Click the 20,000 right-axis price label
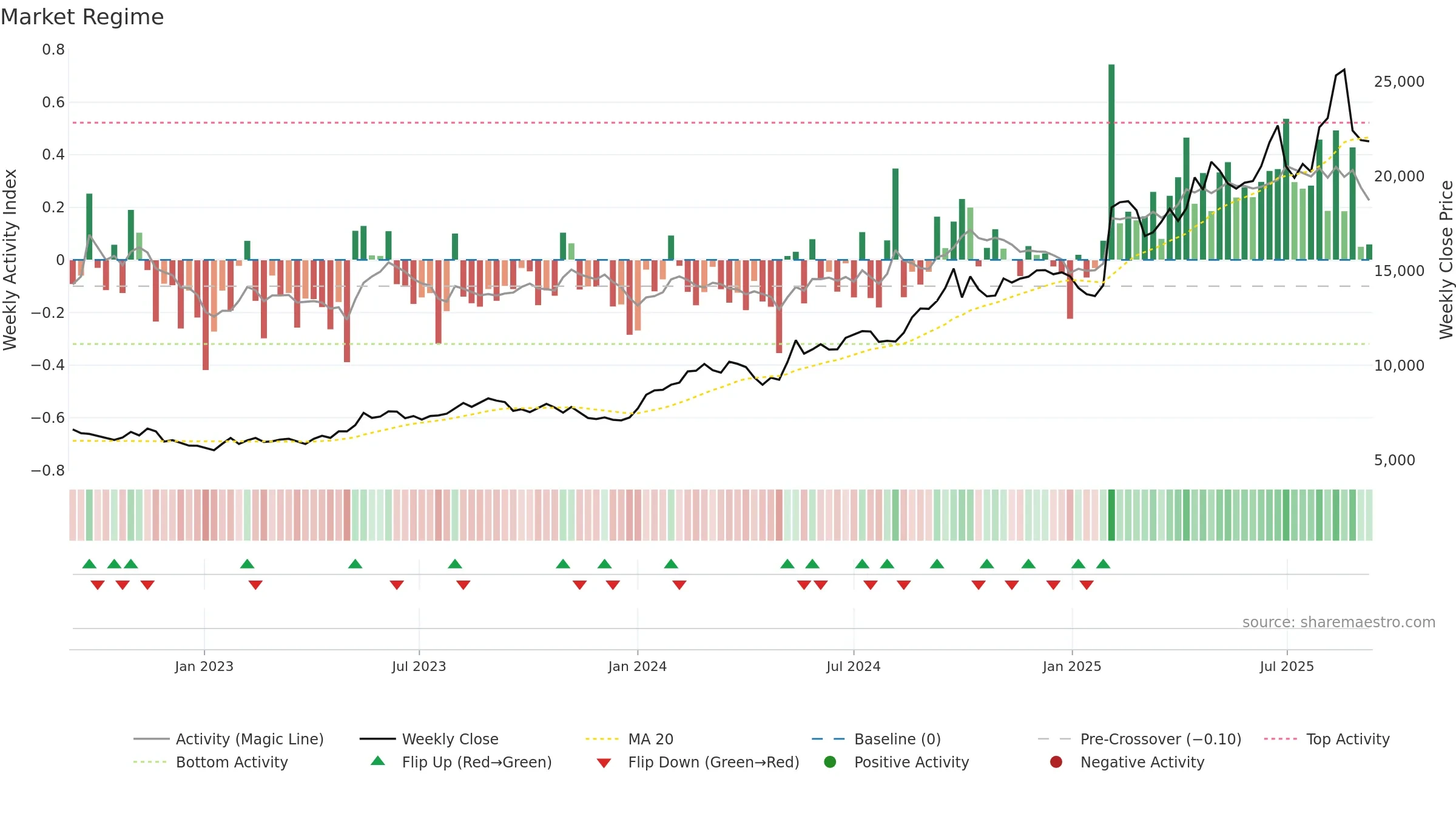The width and height of the screenshot is (1456, 819). (1399, 177)
